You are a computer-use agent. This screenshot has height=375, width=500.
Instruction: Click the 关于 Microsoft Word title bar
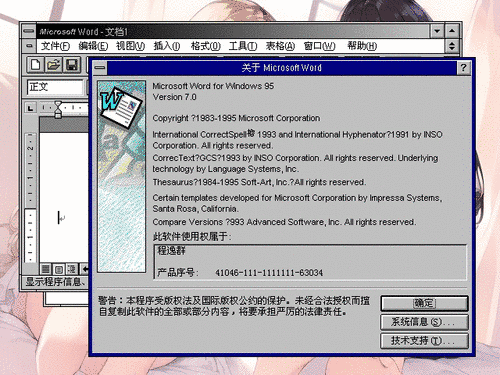(x=282, y=68)
